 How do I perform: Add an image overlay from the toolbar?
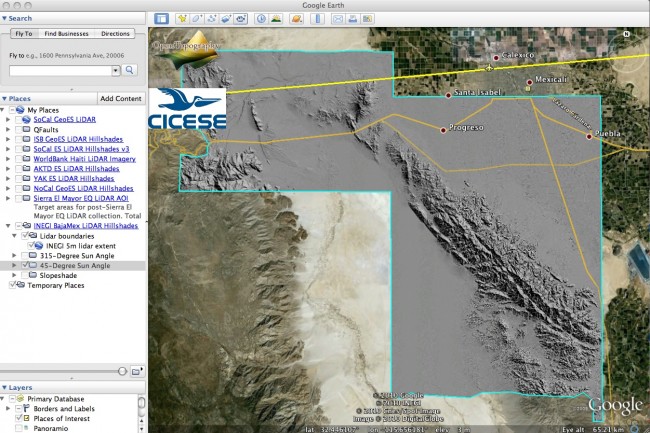click(x=226, y=19)
